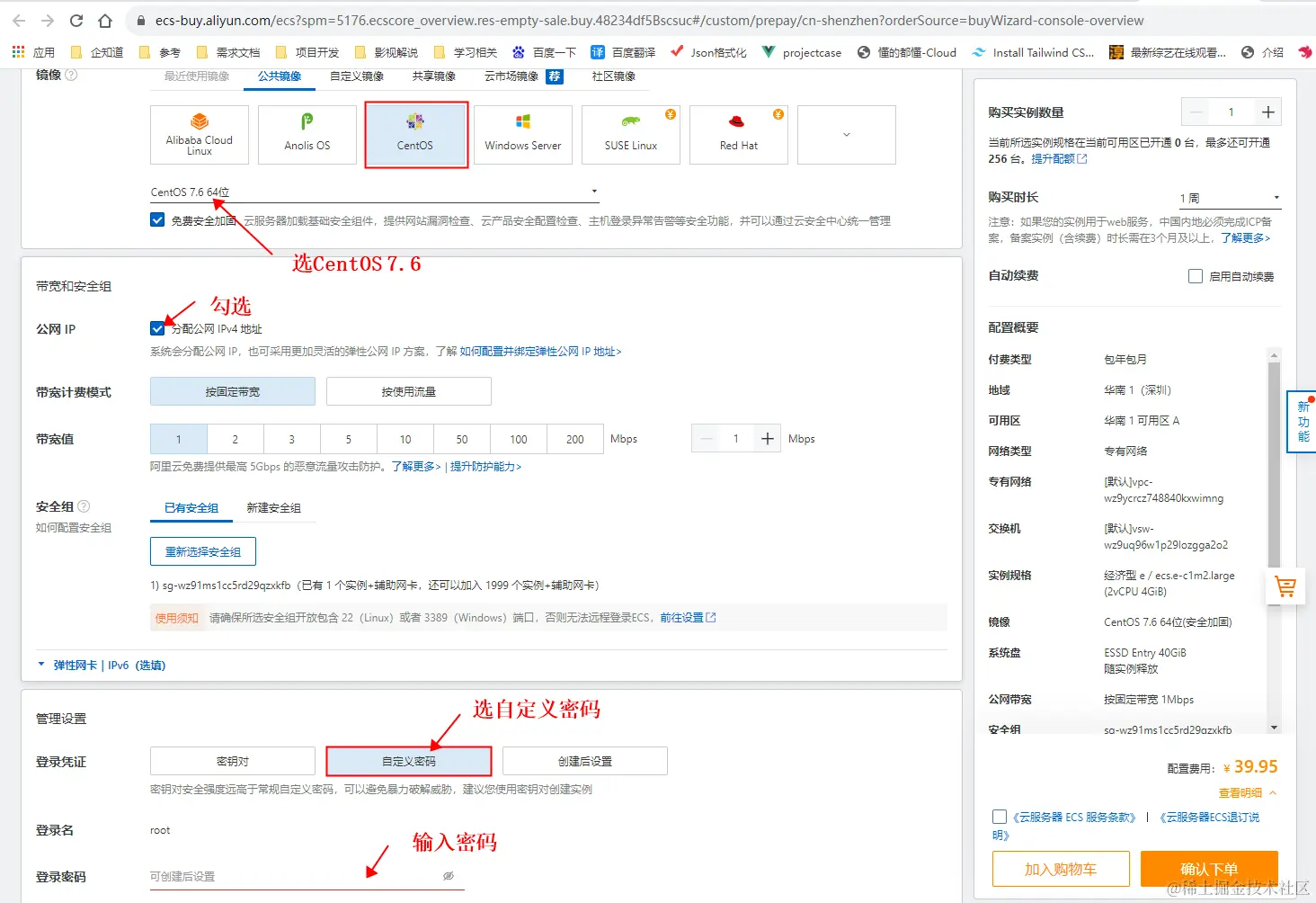This screenshot has height=903, width=1316.
Task: Decrease instance quantity with minus button
Action: click(x=1196, y=112)
